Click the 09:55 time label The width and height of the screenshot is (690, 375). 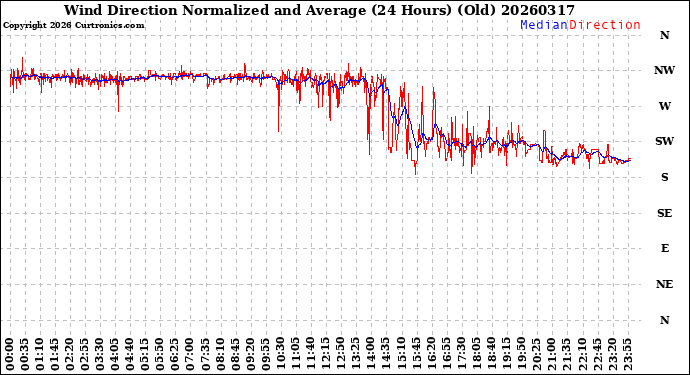tap(265, 355)
